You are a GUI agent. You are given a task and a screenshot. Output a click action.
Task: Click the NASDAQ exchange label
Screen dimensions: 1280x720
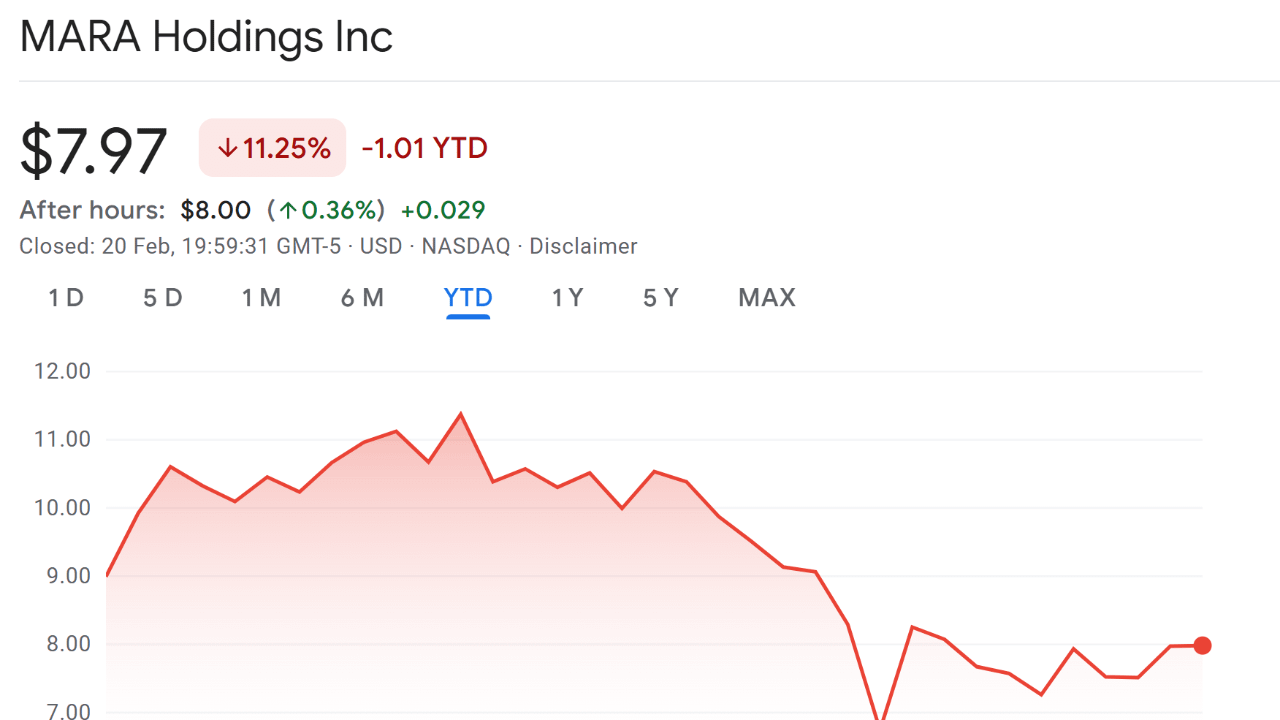pos(465,246)
